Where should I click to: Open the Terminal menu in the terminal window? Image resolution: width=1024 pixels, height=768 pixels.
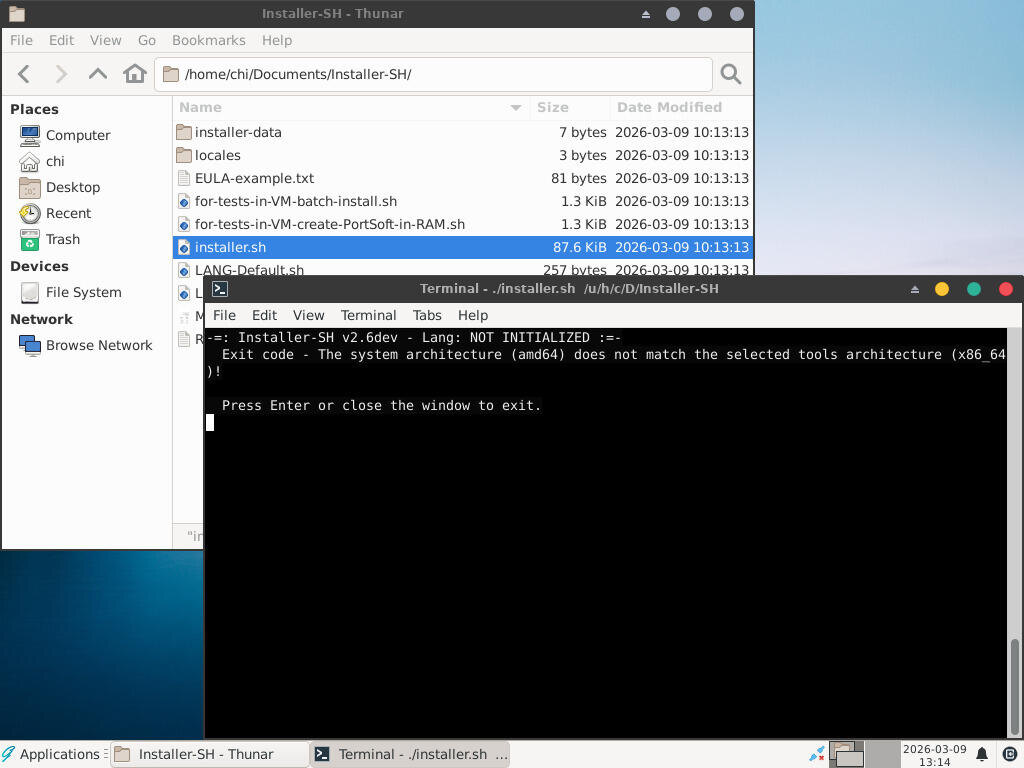(368, 315)
